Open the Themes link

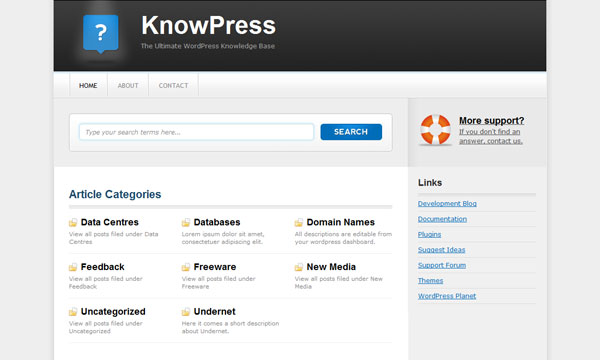click(430, 280)
